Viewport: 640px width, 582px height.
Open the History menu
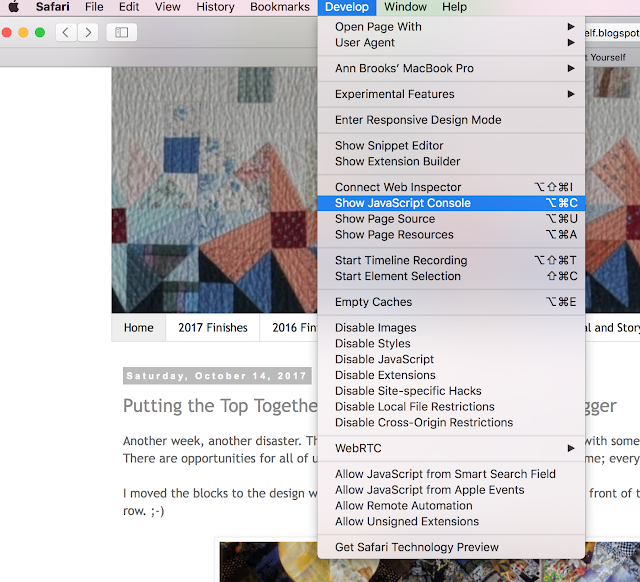tap(215, 7)
